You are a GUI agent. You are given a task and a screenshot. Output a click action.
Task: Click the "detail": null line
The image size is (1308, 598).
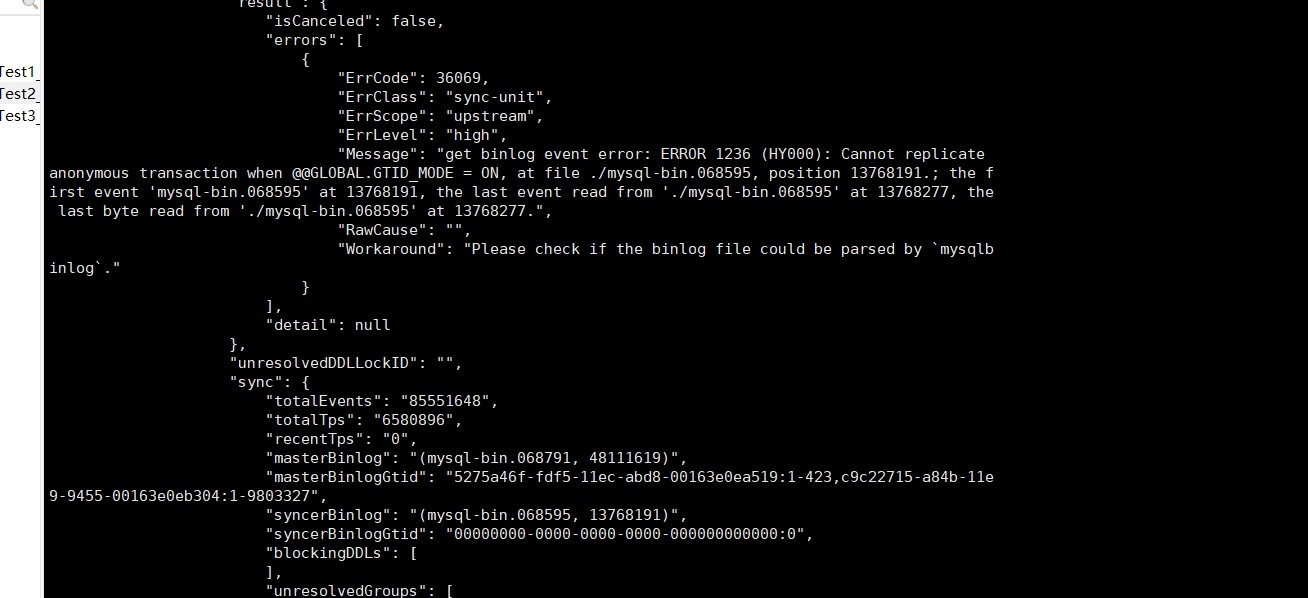[327, 325]
